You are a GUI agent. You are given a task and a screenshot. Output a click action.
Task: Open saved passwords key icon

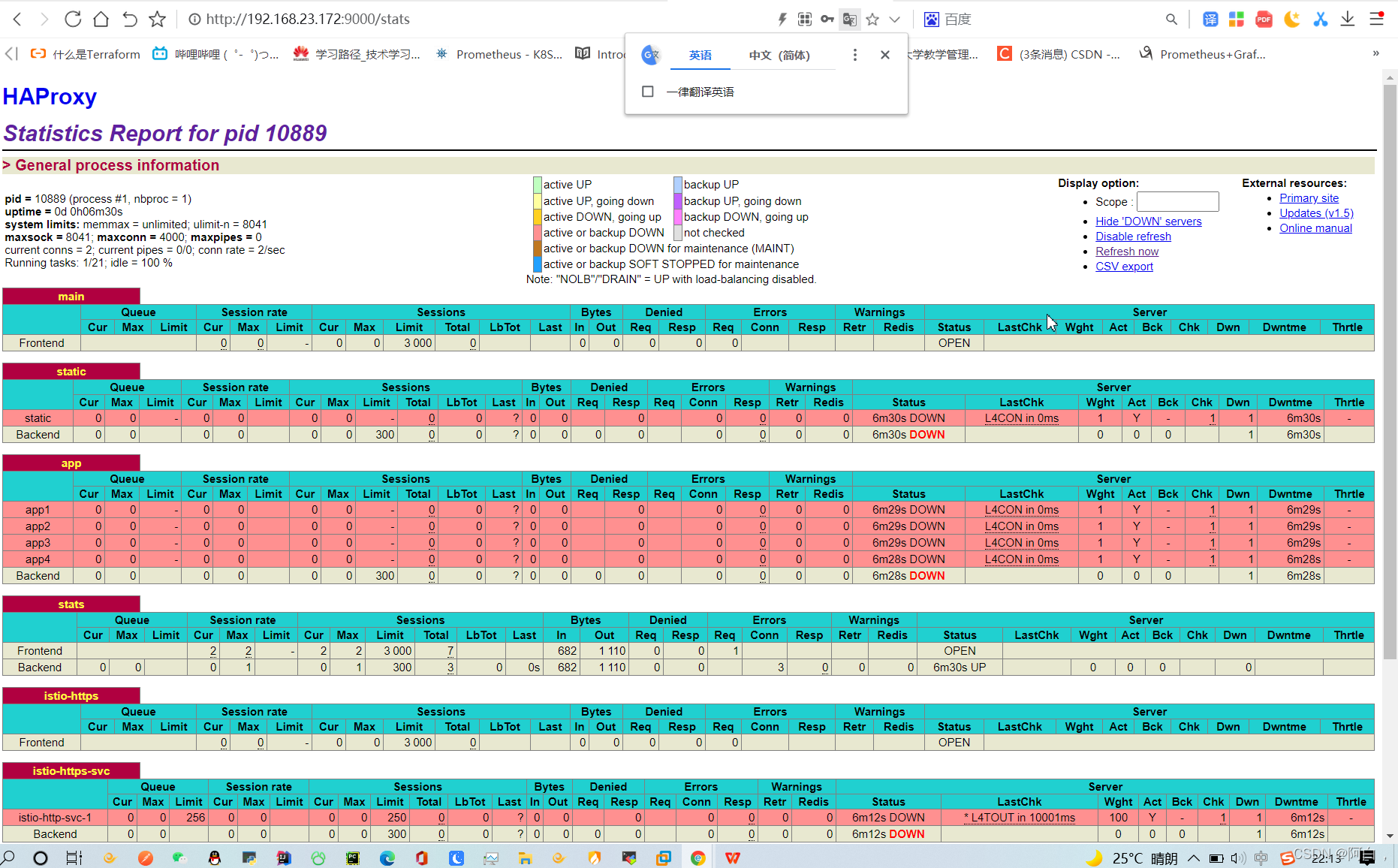pos(827,20)
